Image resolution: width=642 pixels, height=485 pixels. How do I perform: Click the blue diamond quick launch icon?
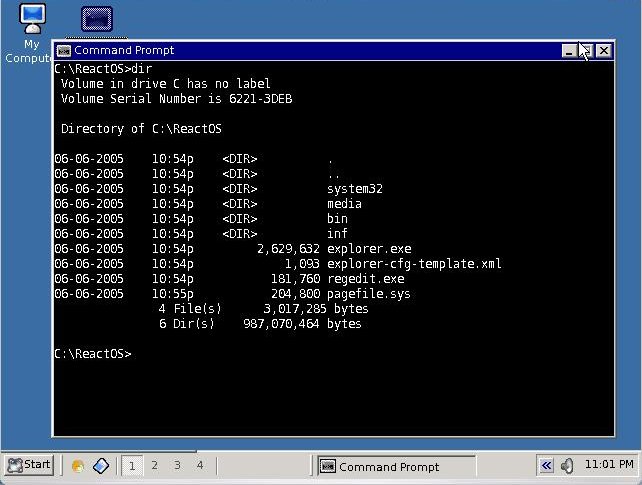pyautogui.click(x=101, y=466)
